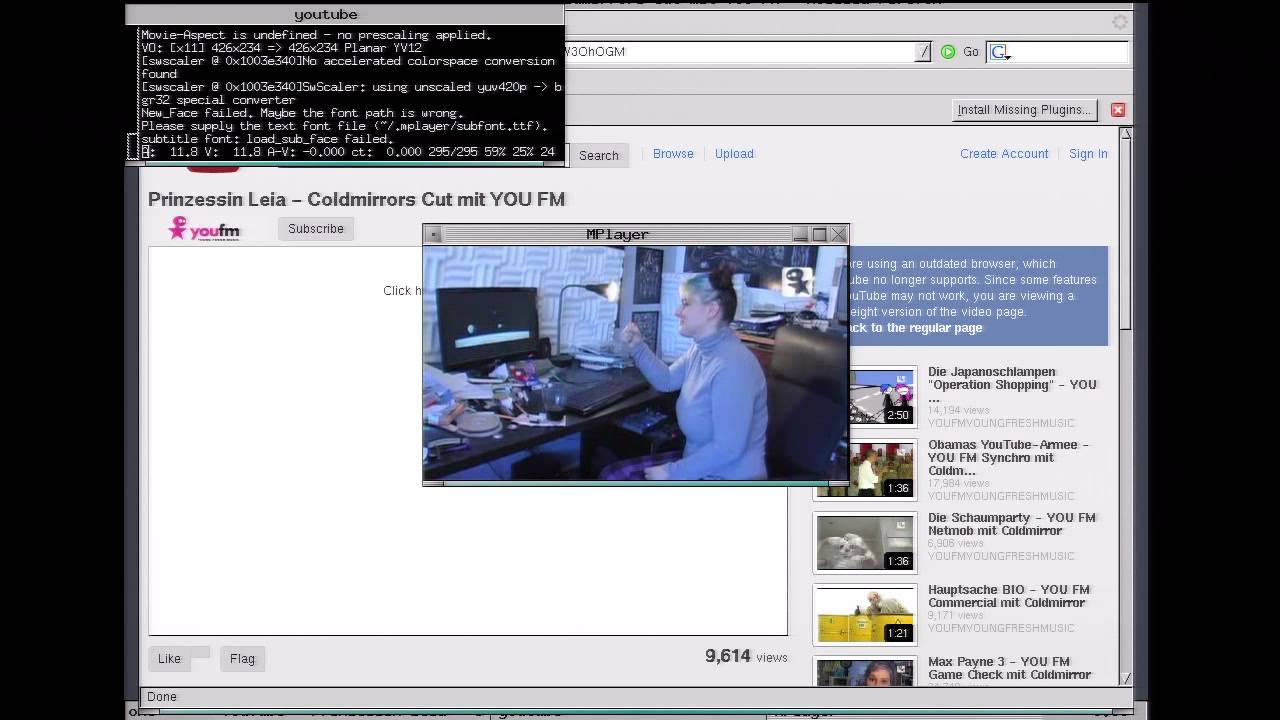
Task: Open Hauptsache BIO Commercial title link
Action: coord(1009,596)
